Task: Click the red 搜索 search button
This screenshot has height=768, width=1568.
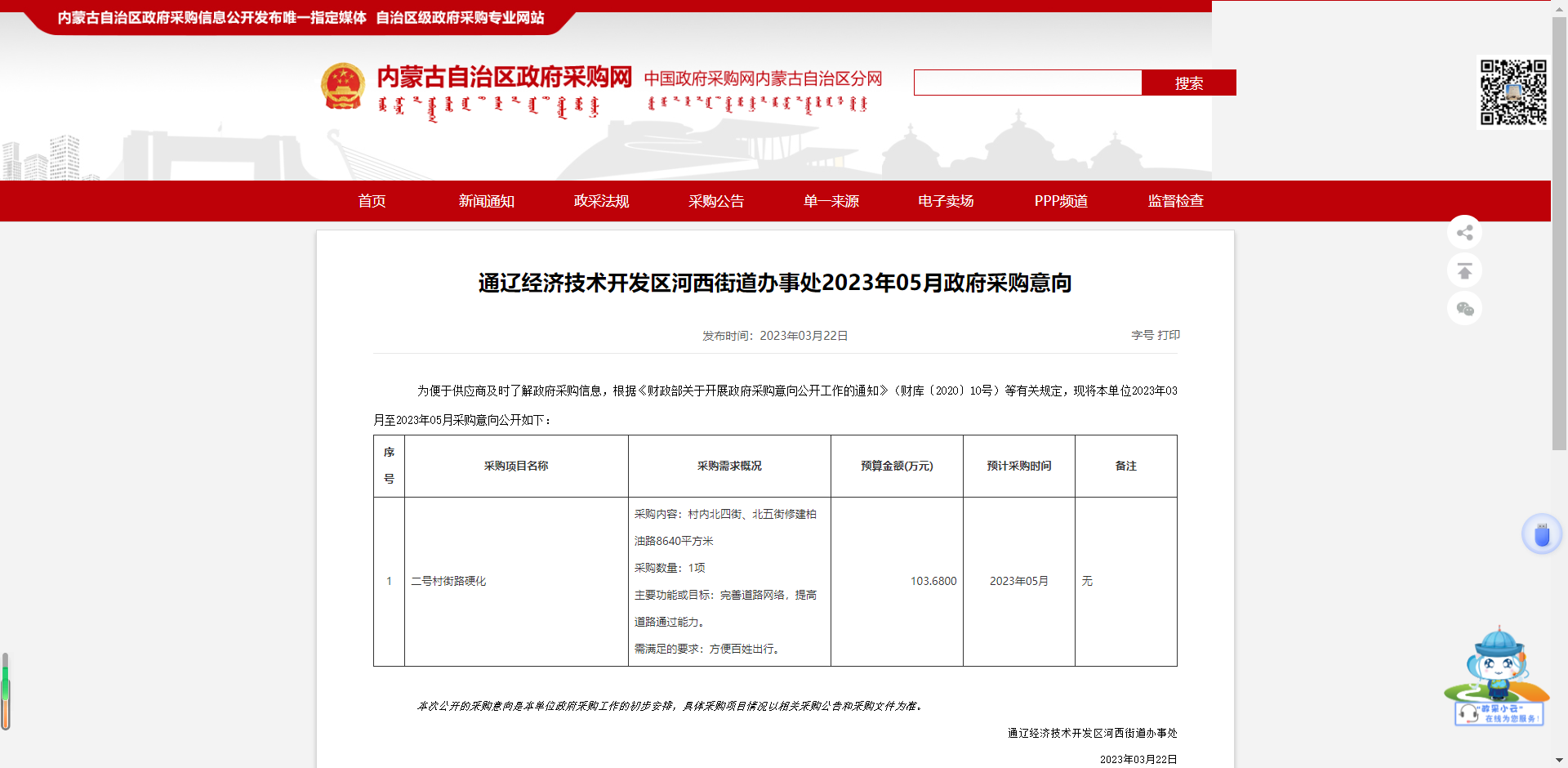Action: (x=1188, y=83)
